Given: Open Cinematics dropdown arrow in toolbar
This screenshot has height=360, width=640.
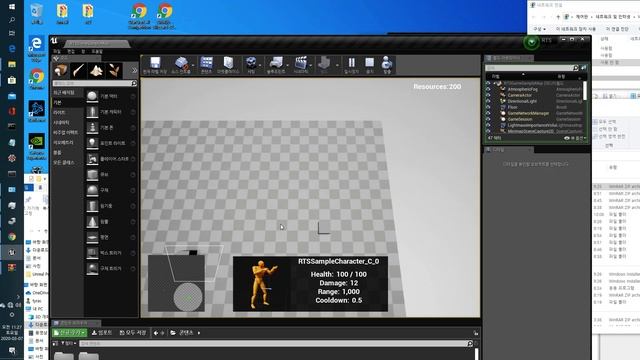Looking at the screenshot, I should click(311, 65).
